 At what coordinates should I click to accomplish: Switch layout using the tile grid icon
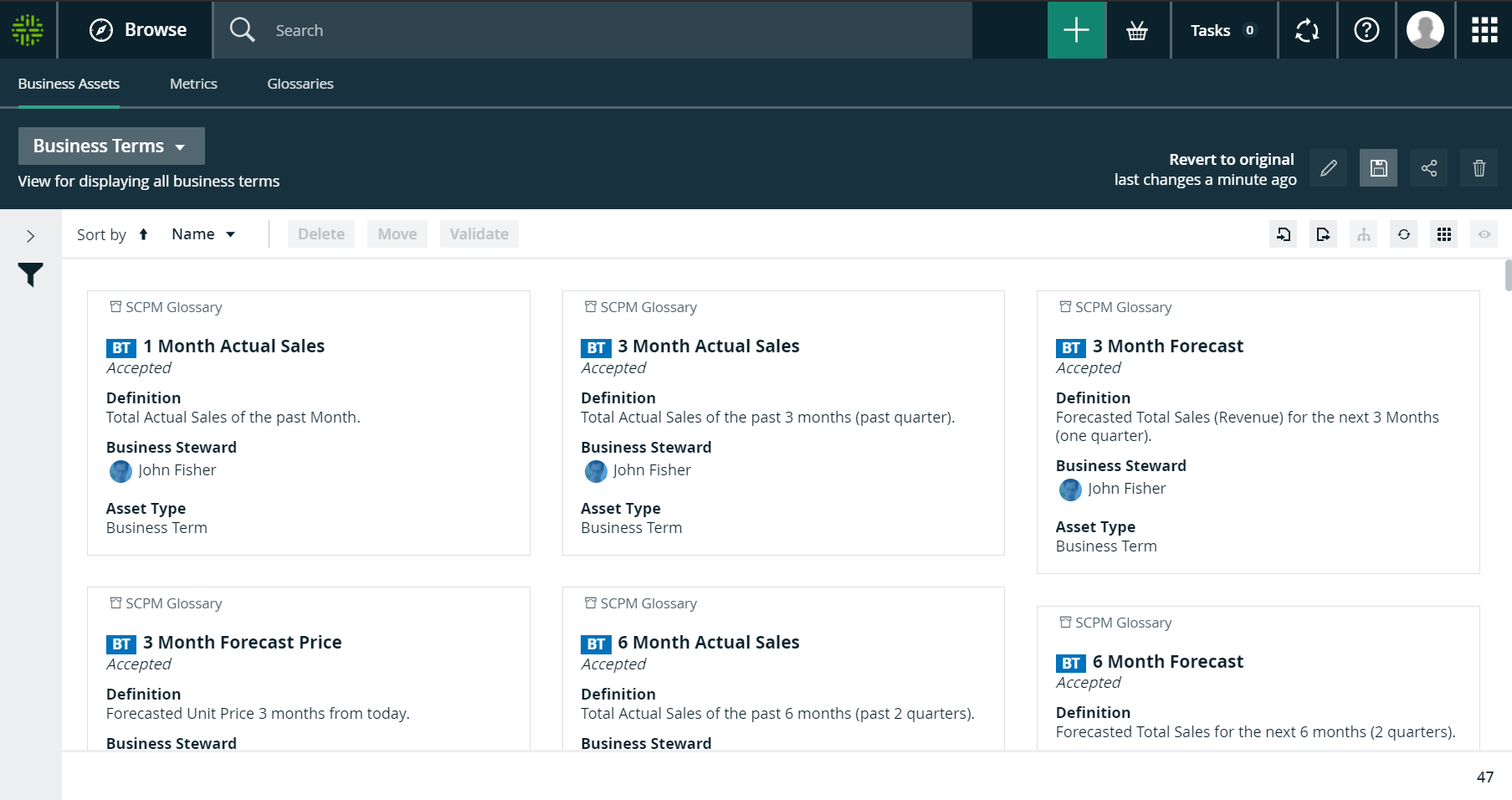tap(1443, 234)
